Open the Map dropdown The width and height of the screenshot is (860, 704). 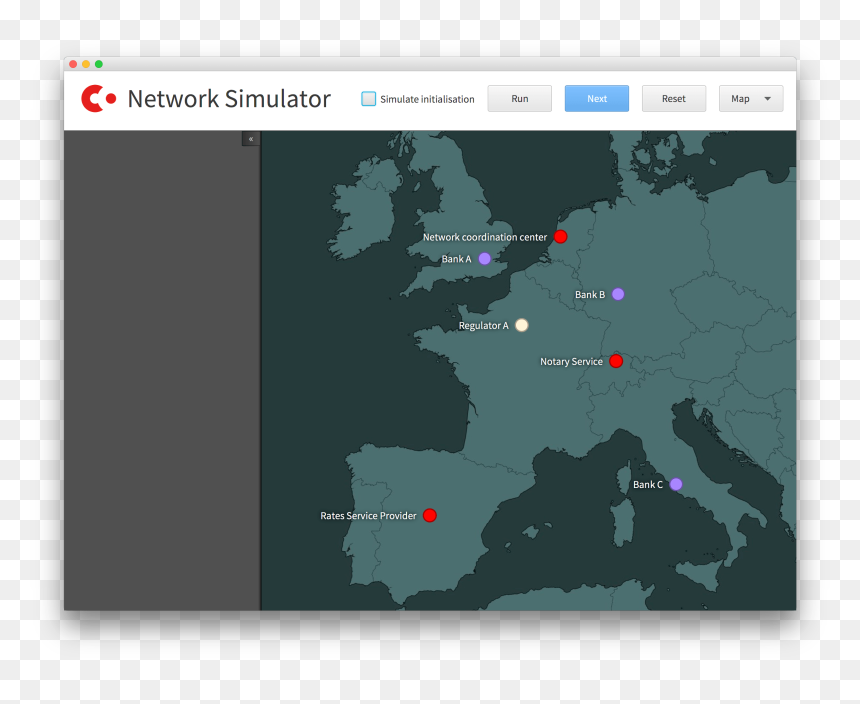[x=751, y=99]
